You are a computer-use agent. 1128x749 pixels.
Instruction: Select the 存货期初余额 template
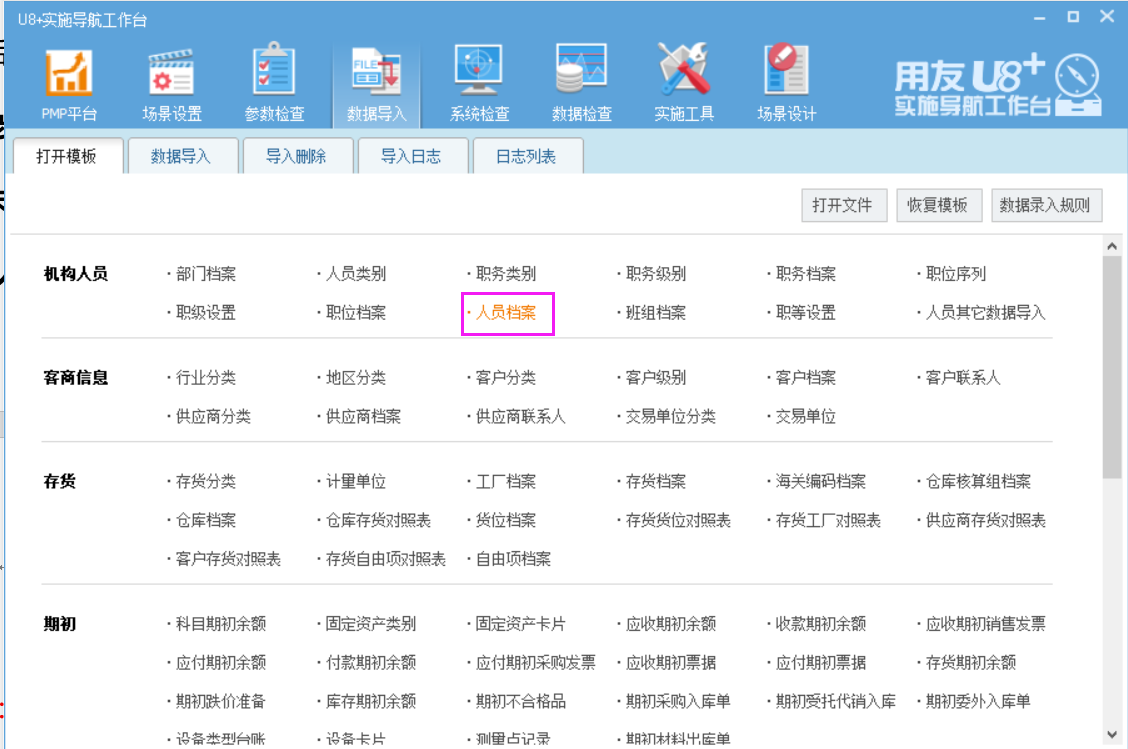(x=971, y=663)
